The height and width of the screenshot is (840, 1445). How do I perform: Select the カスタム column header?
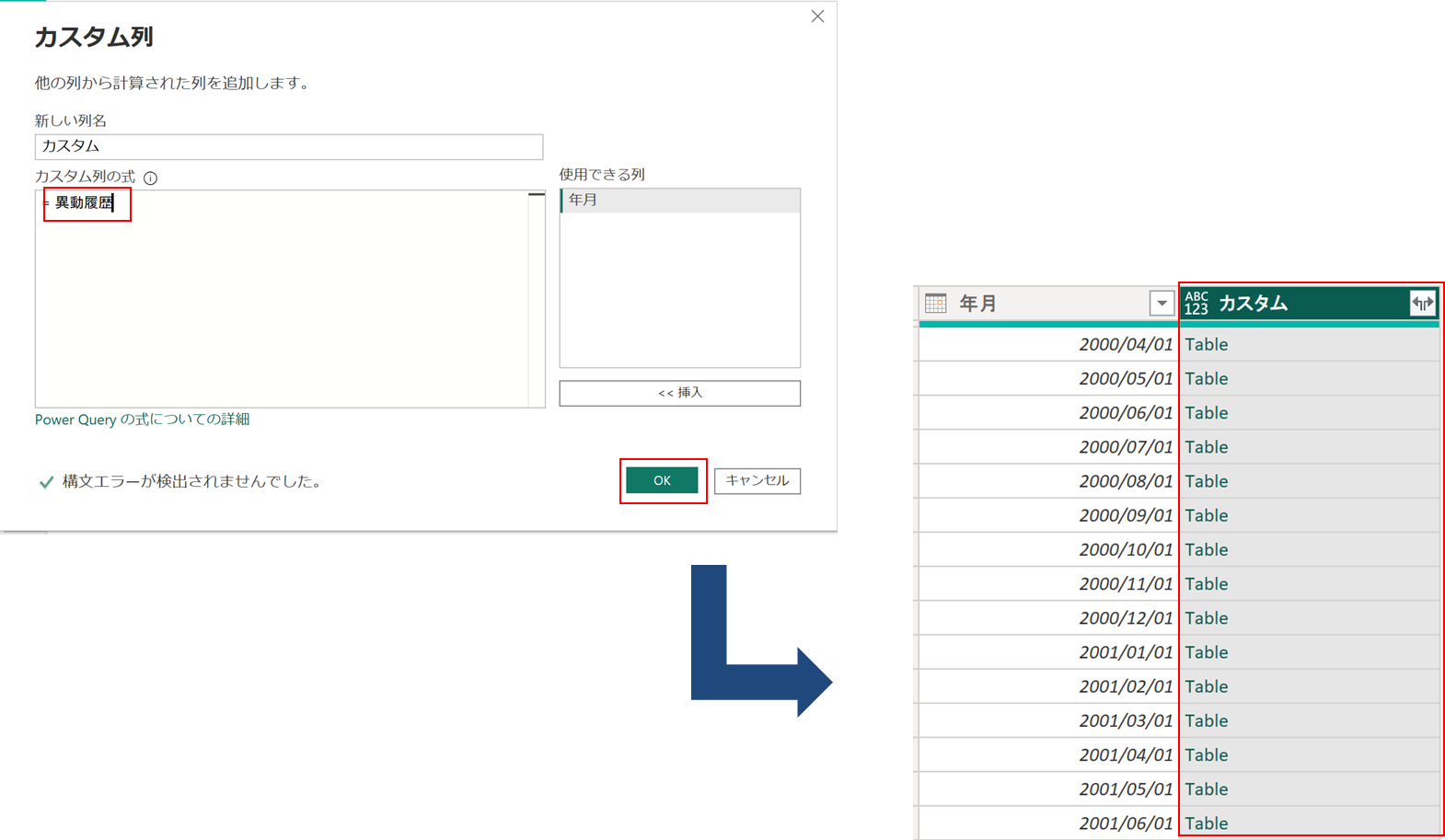tap(1309, 303)
